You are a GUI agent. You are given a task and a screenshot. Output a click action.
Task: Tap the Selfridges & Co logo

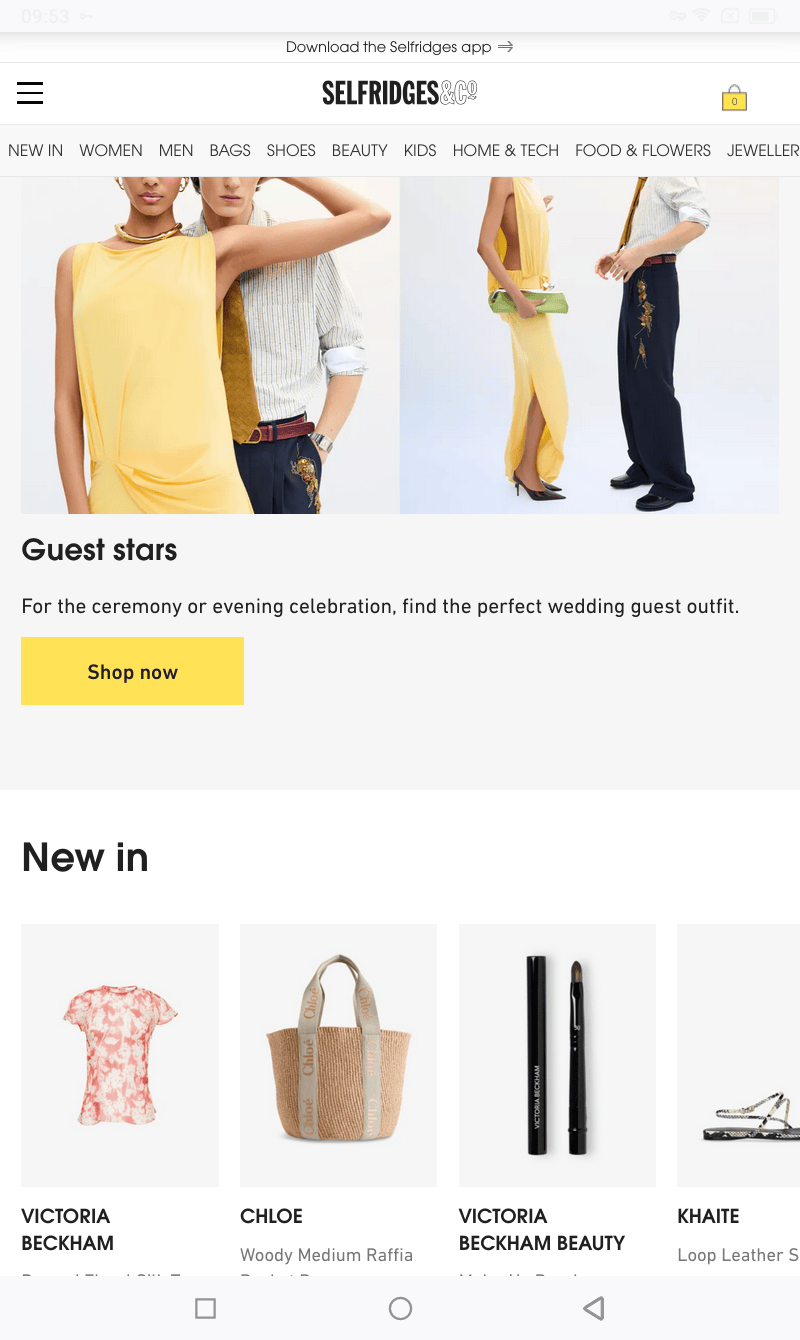tap(400, 93)
